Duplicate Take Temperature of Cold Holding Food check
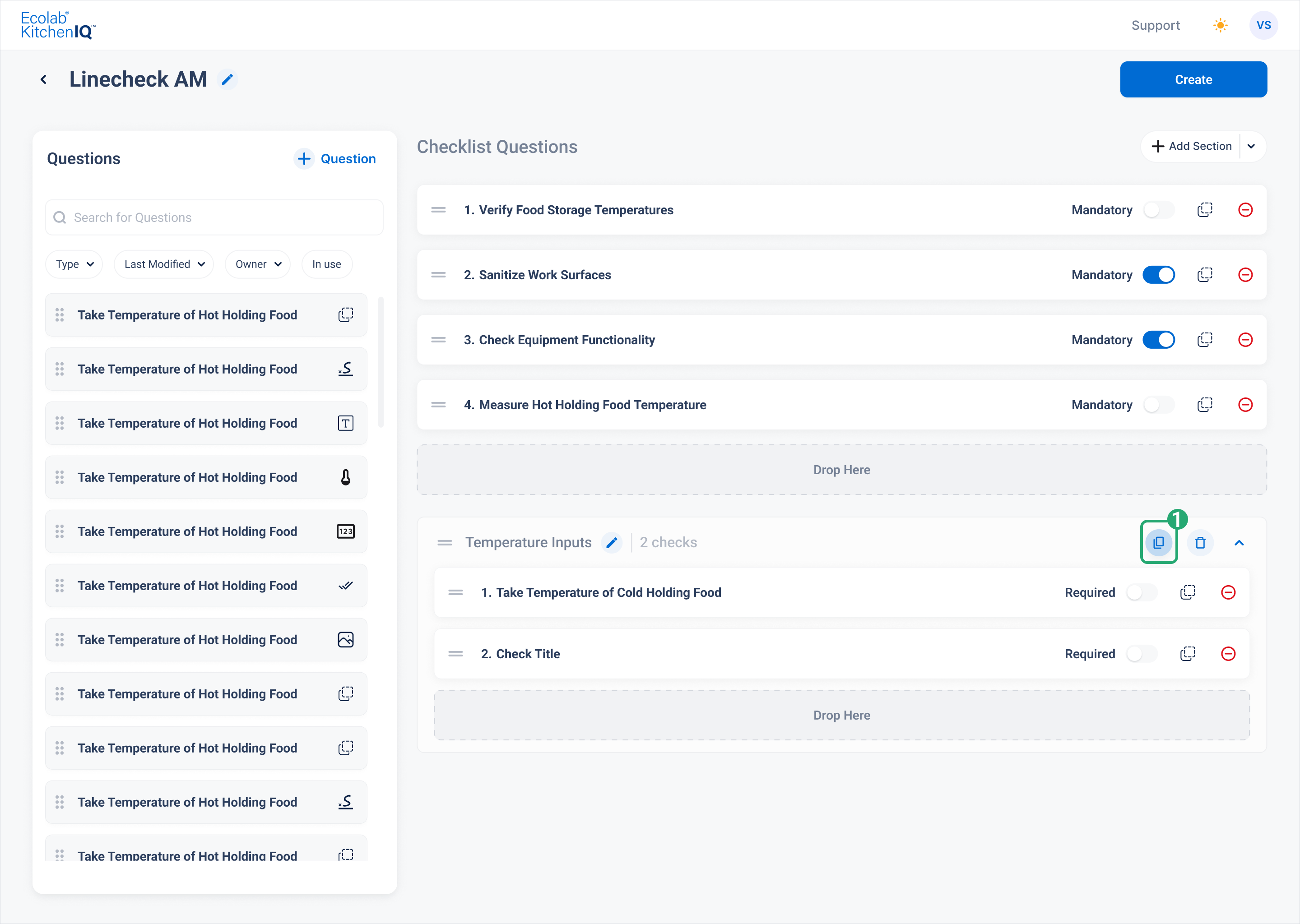This screenshot has width=1300, height=924. click(x=1188, y=592)
